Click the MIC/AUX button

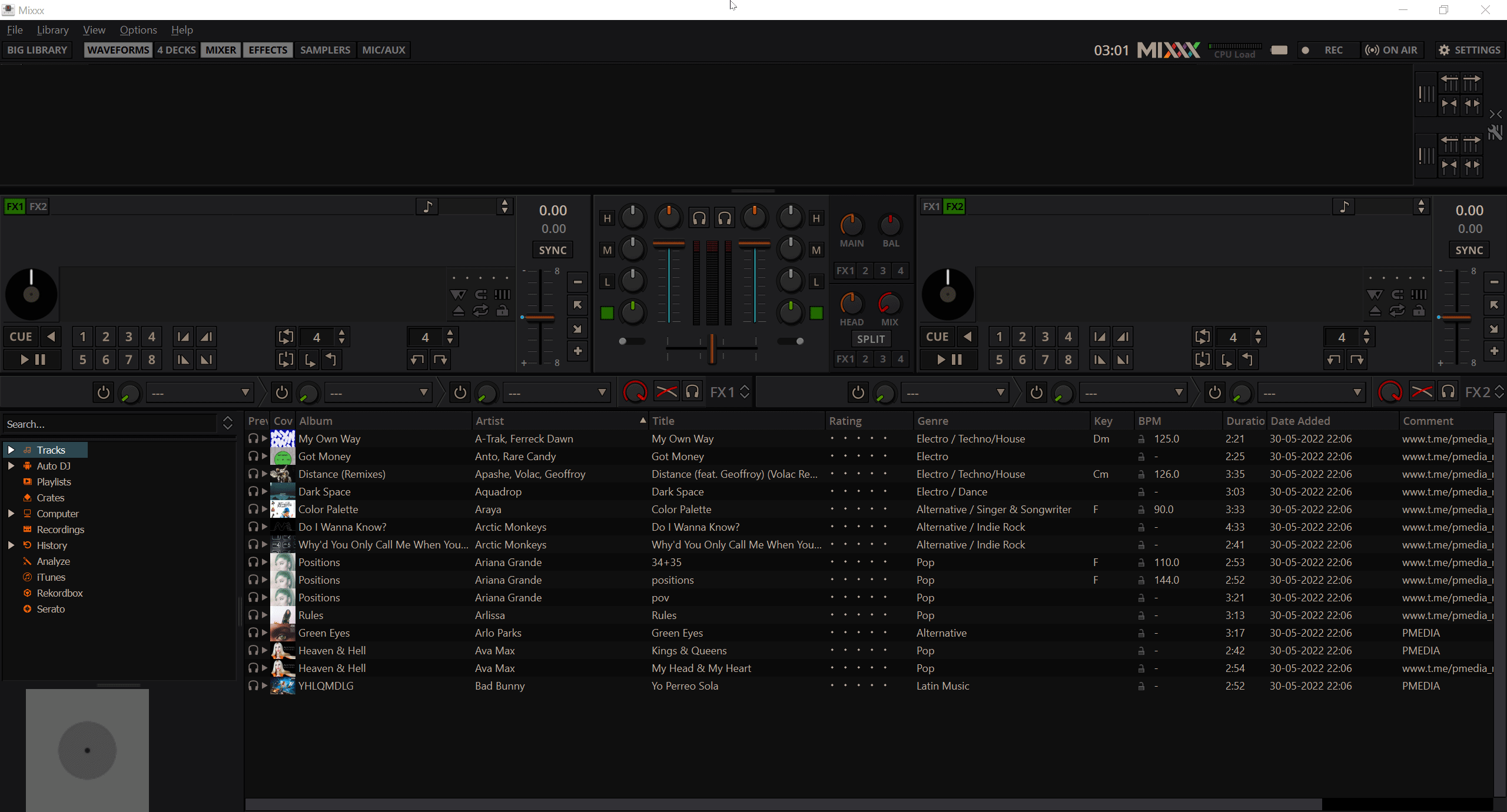coord(384,50)
